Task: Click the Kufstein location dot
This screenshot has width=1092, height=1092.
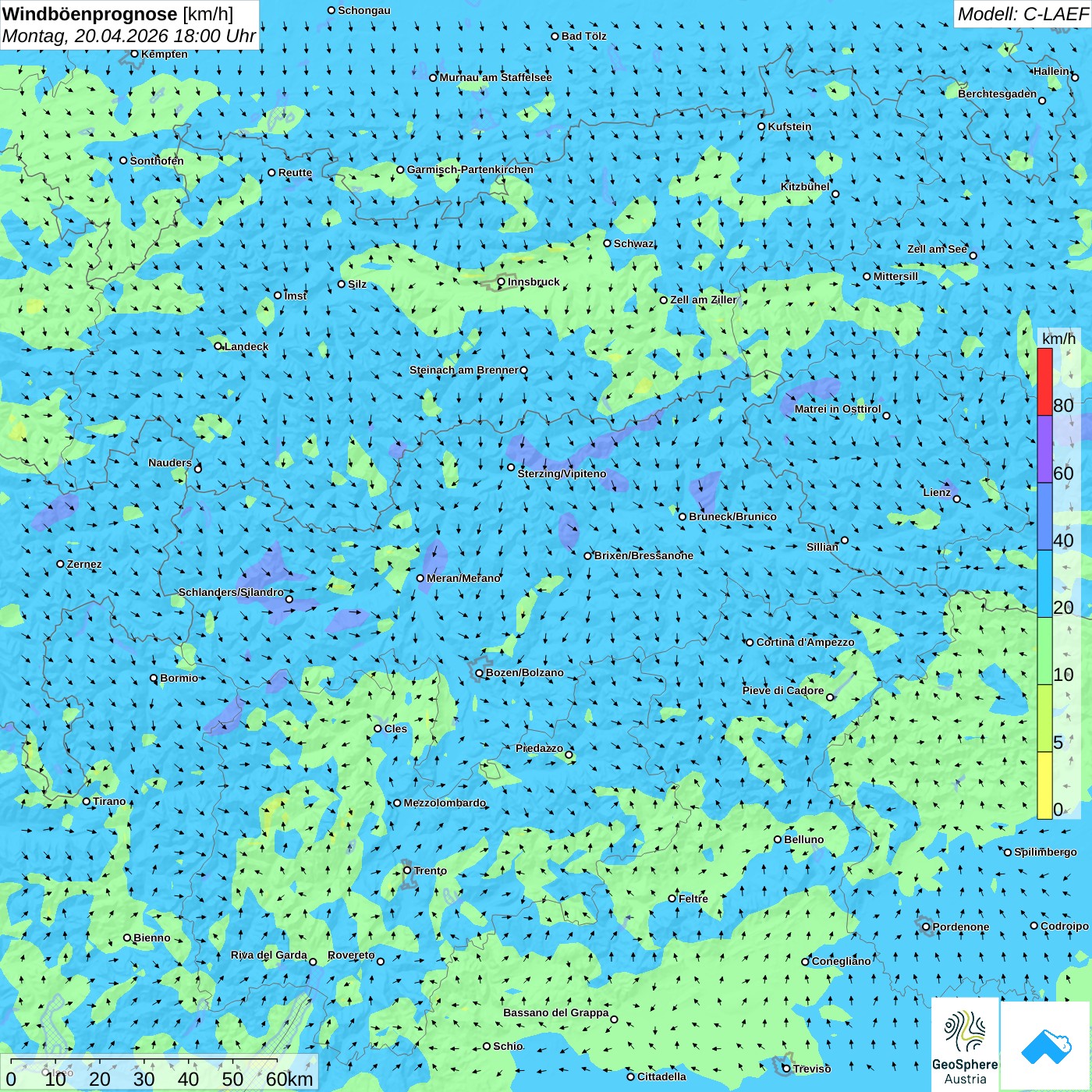Action: pyautogui.click(x=762, y=126)
